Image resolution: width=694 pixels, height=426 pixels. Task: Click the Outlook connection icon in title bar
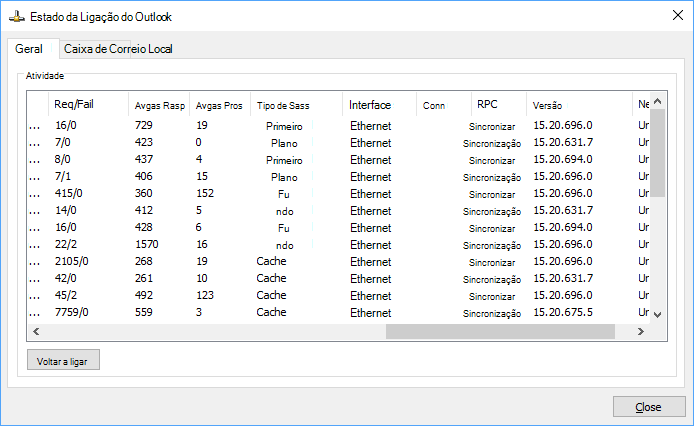point(16,17)
